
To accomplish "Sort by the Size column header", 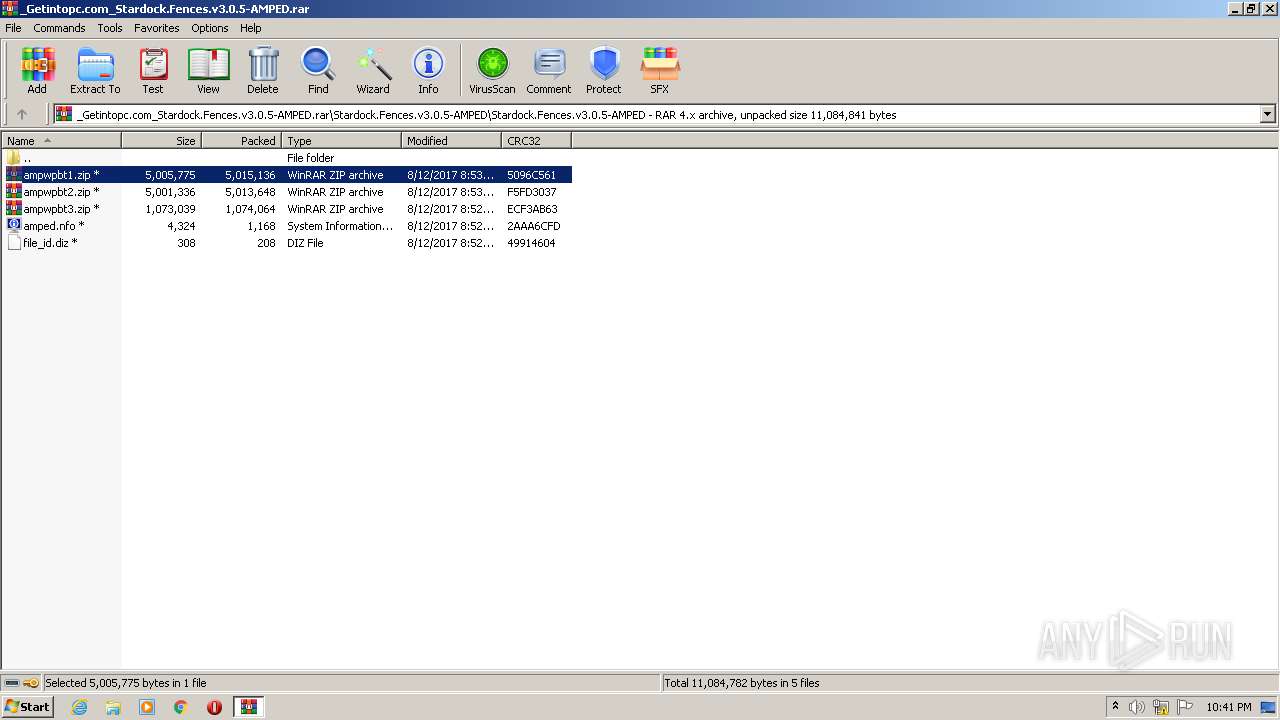I will click(x=161, y=141).
